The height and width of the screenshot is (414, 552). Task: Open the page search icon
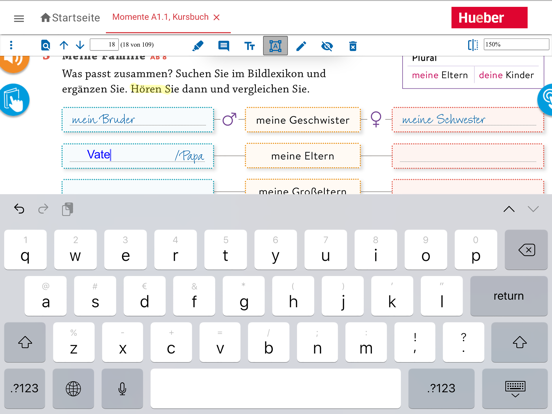coord(45,45)
